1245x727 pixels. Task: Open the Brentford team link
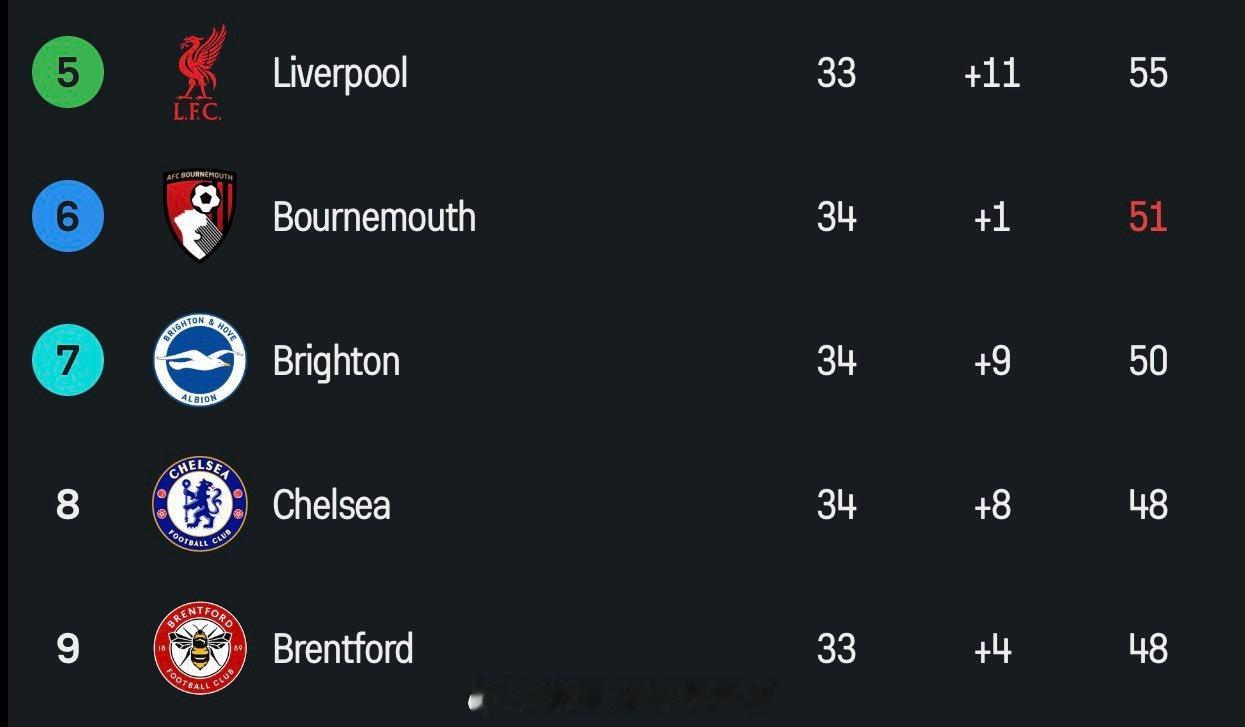[x=343, y=649]
